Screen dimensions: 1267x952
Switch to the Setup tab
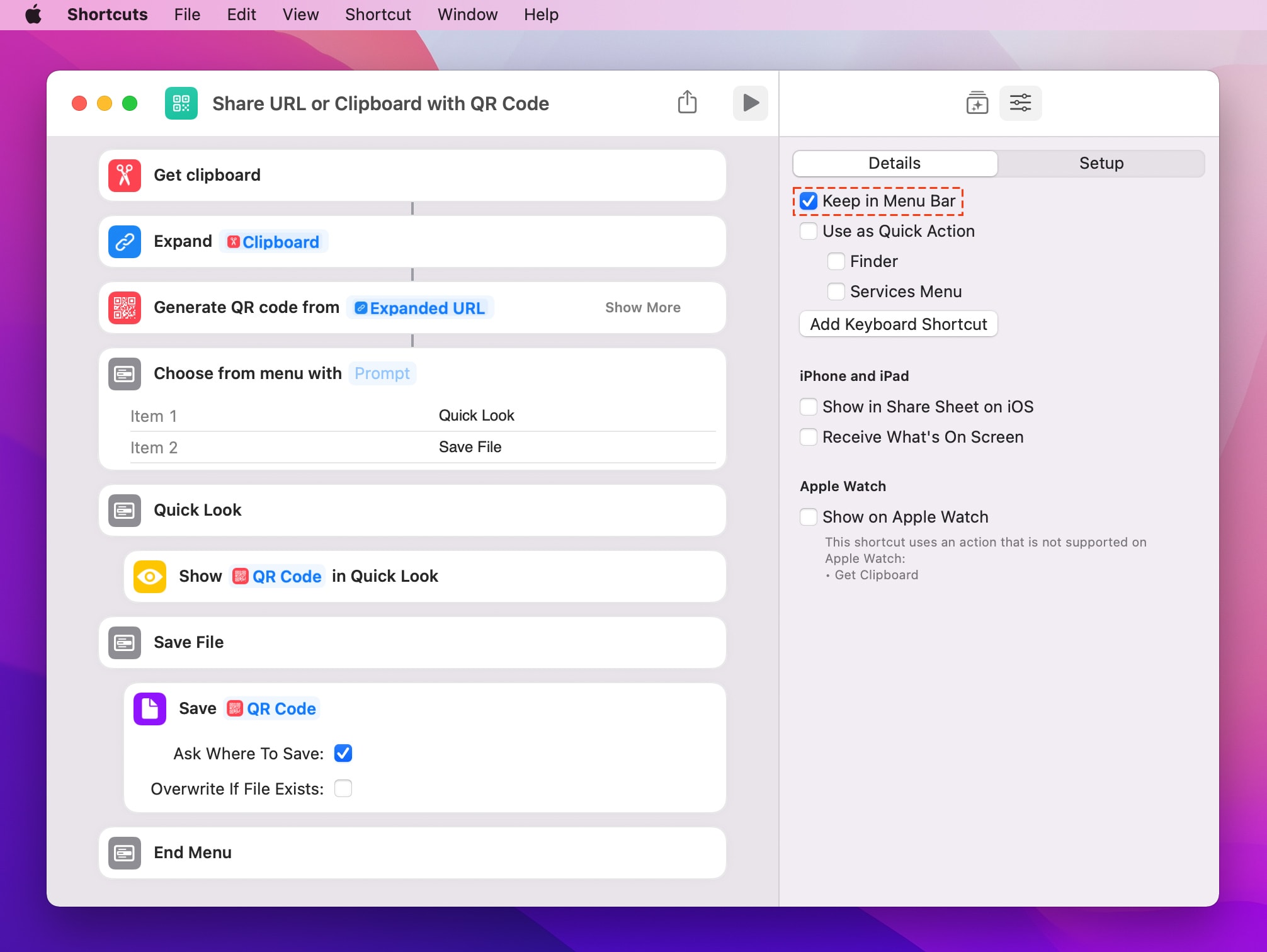pyautogui.click(x=1101, y=163)
